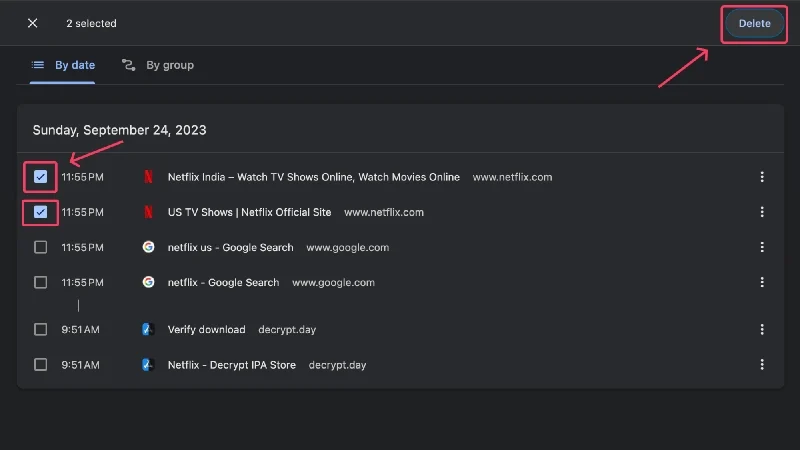Click the 2 selected label
This screenshot has height=450, width=800.
[x=91, y=23]
